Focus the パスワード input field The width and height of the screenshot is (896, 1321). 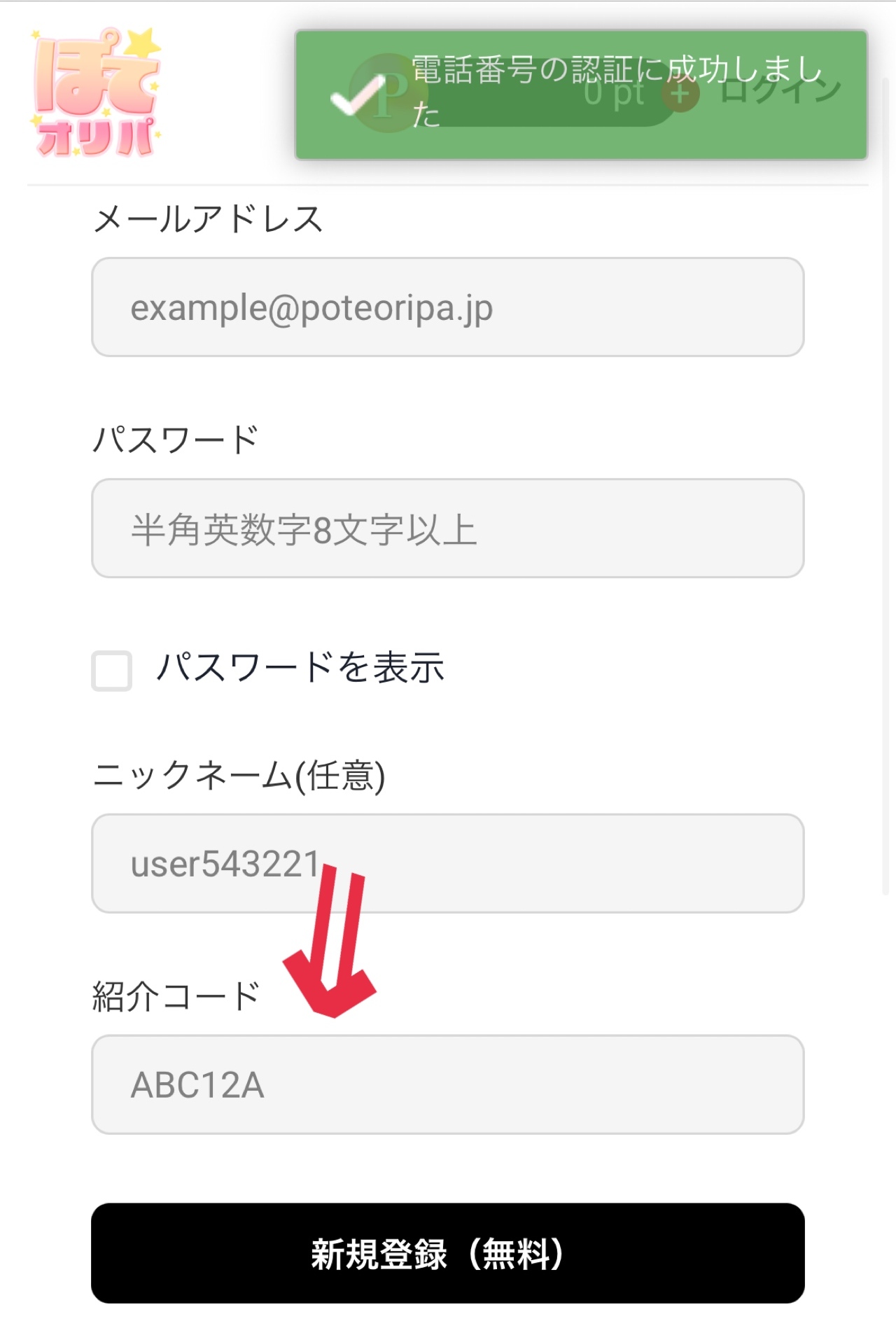(448, 529)
